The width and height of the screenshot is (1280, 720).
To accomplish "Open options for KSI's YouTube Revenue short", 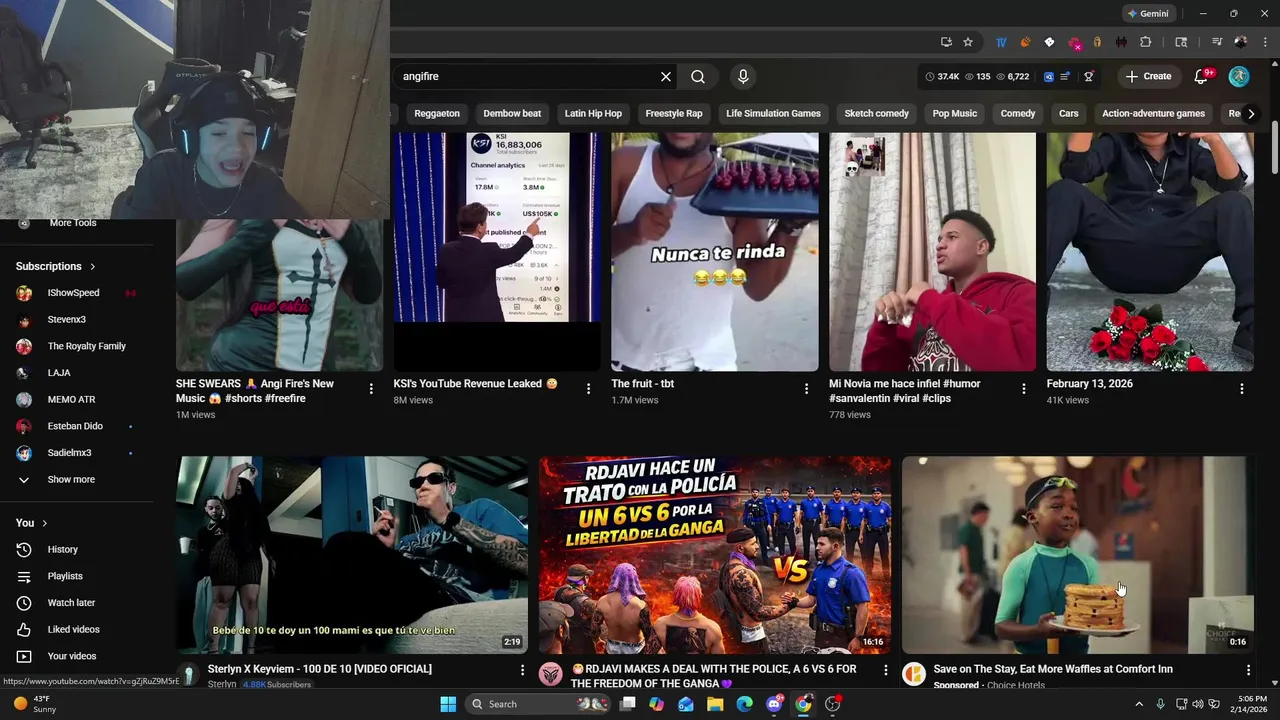I will (588, 389).
